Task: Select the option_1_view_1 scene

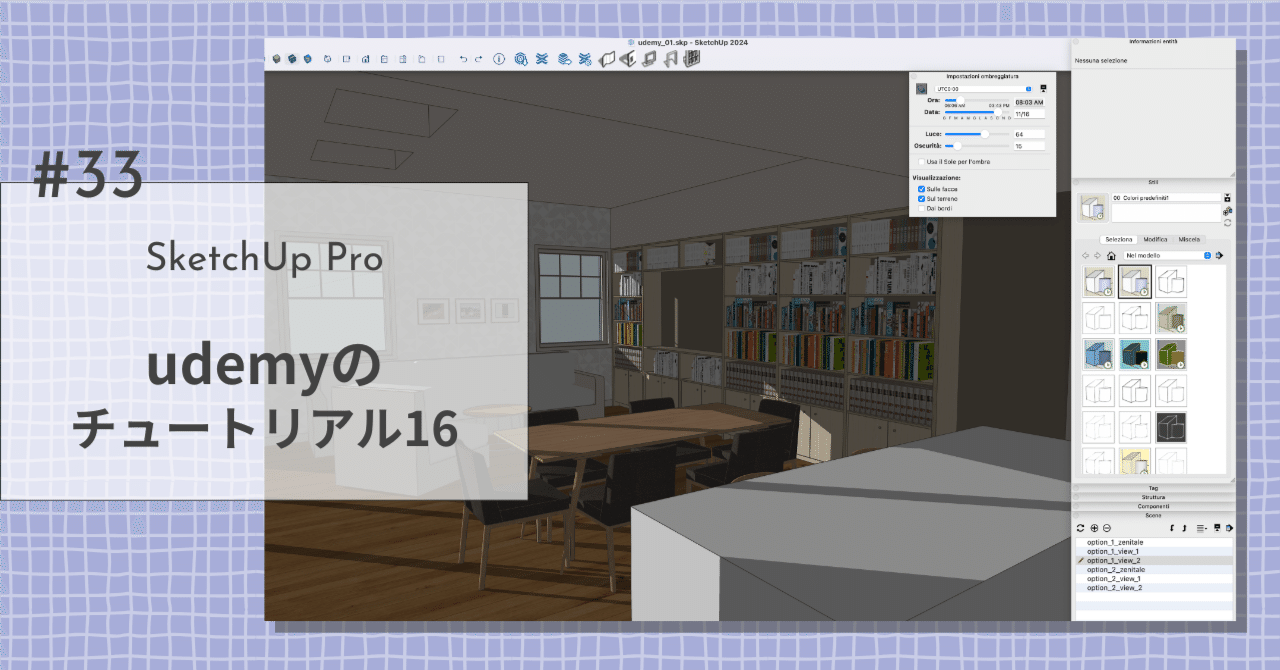Action: pyautogui.click(x=1115, y=550)
